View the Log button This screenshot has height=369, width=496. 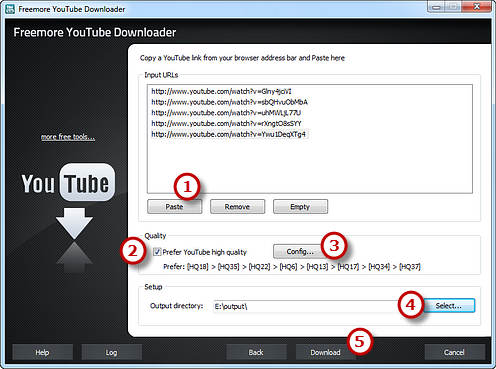pos(111,352)
